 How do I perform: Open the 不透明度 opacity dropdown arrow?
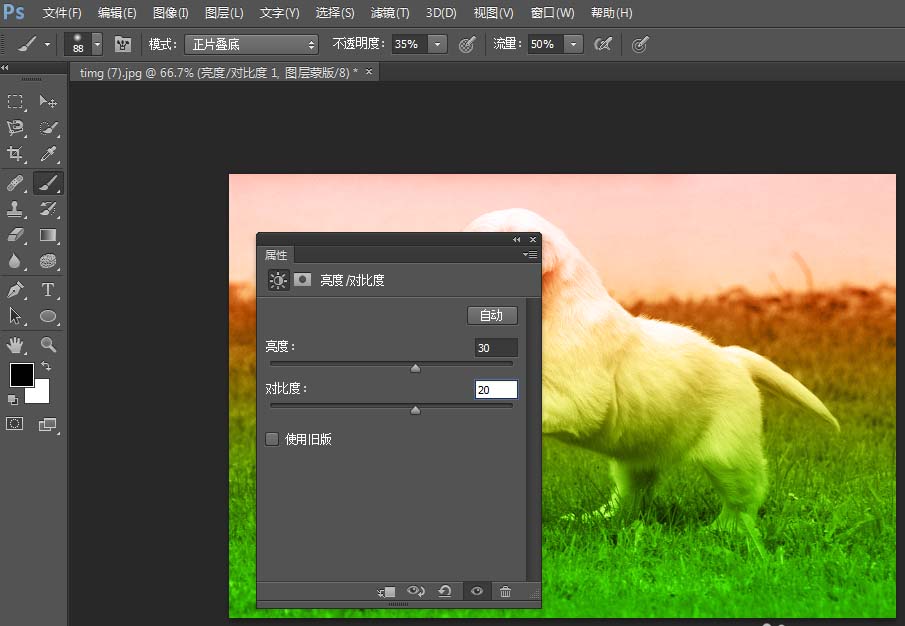point(436,44)
